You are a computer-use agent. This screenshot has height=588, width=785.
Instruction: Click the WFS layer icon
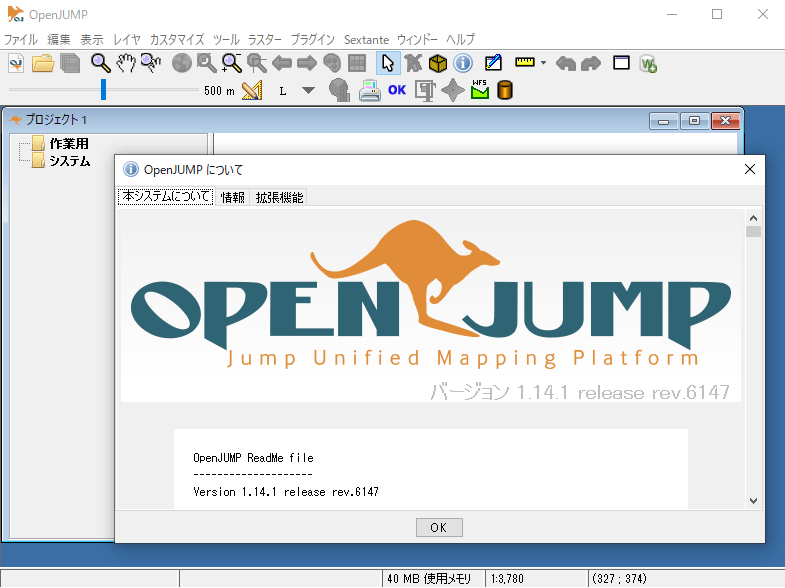(x=480, y=90)
